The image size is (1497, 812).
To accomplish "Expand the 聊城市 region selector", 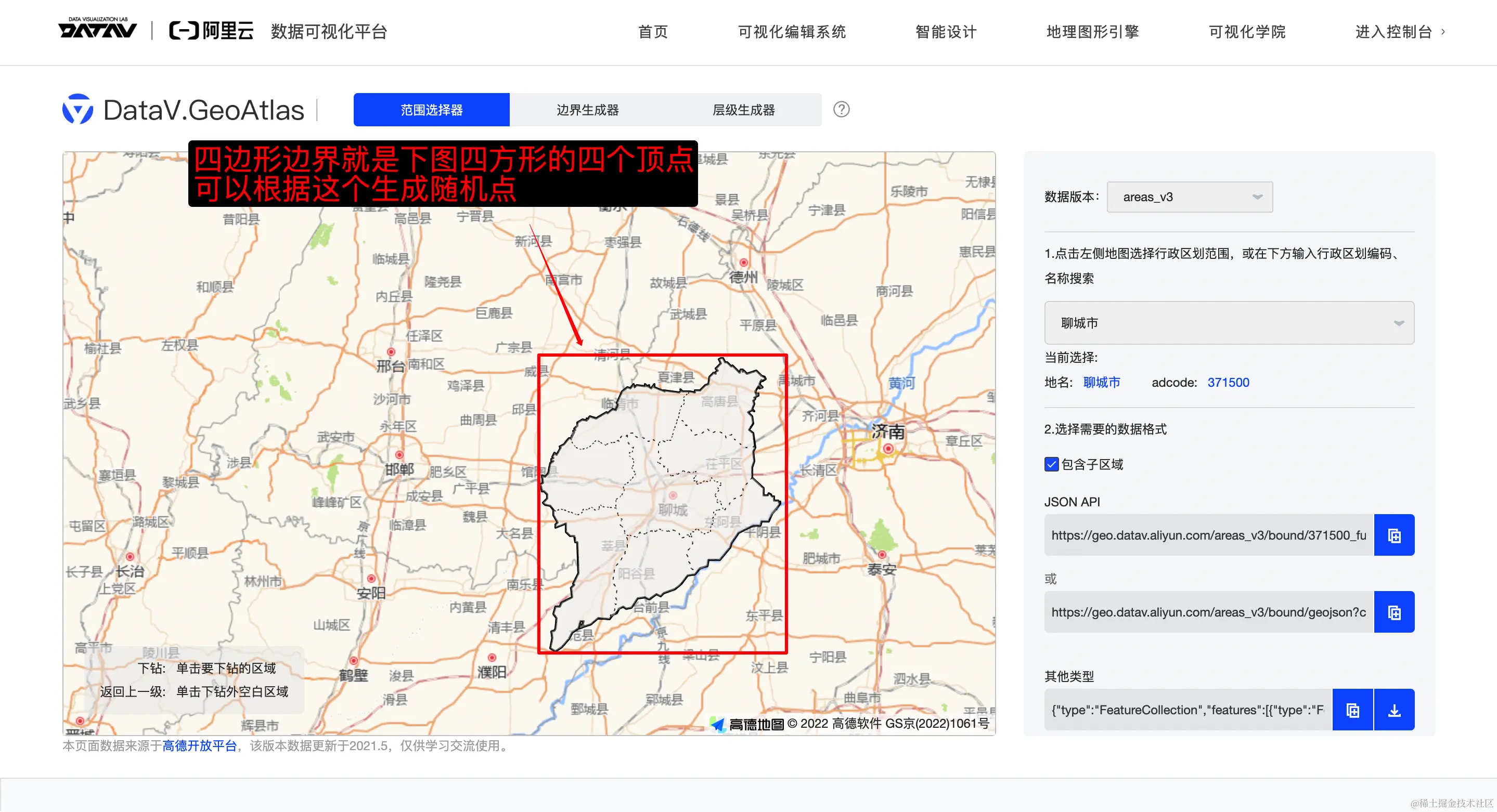I will (x=1229, y=323).
